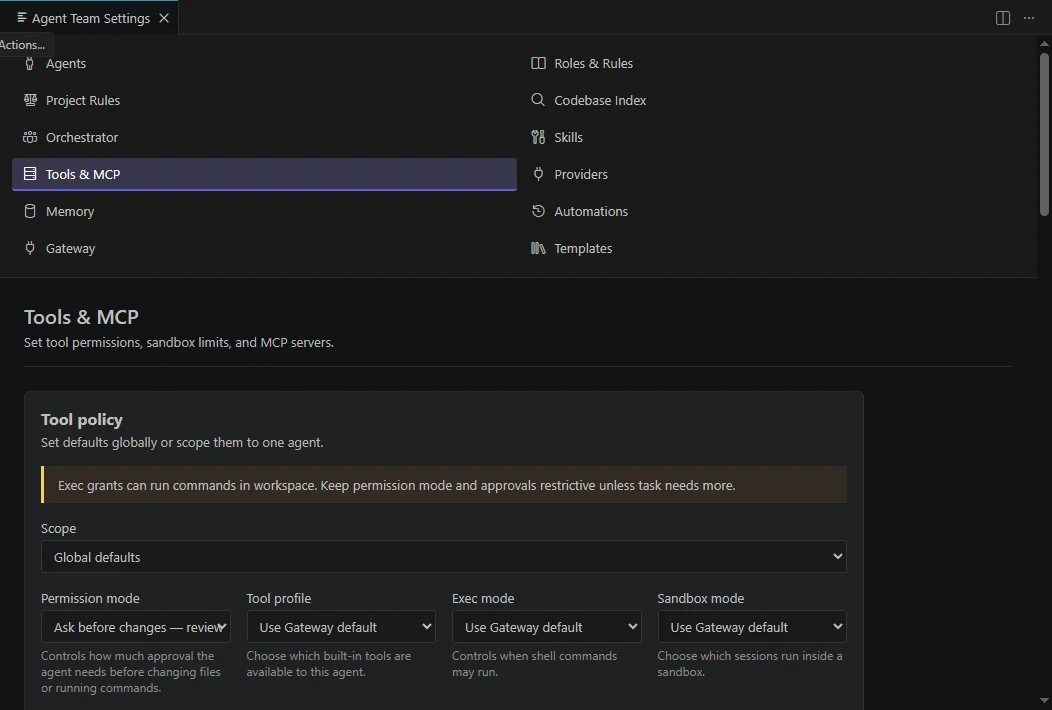Select the Orchestrator section
The width and height of the screenshot is (1052, 710).
pyautogui.click(x=264, y=137)
